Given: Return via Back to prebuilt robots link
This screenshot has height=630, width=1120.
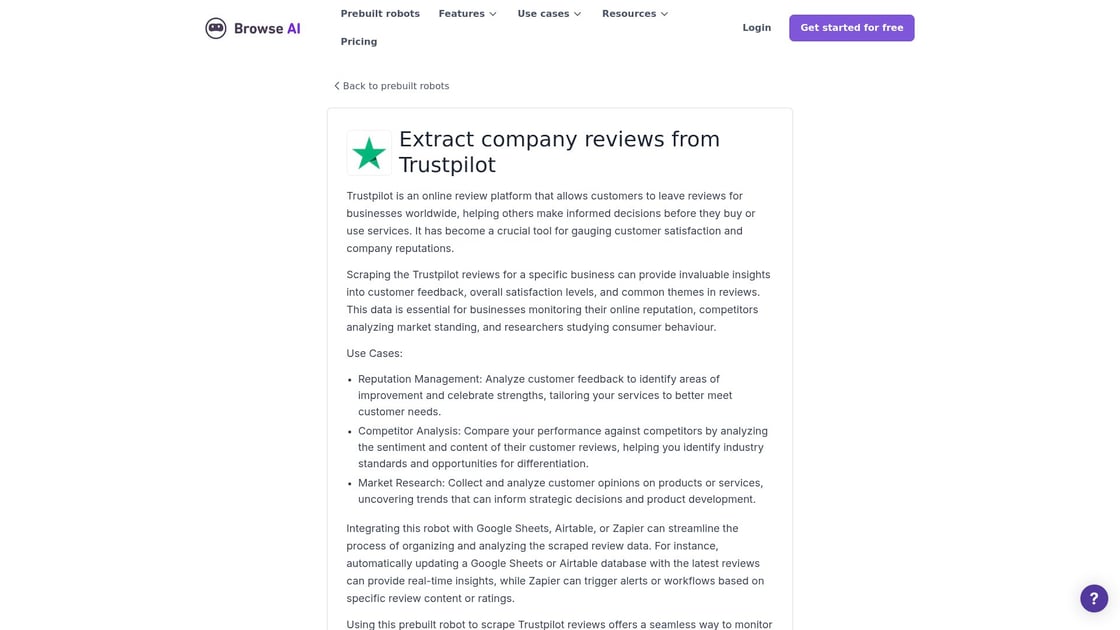Looking at the screenshot, I should click(396, 86).
